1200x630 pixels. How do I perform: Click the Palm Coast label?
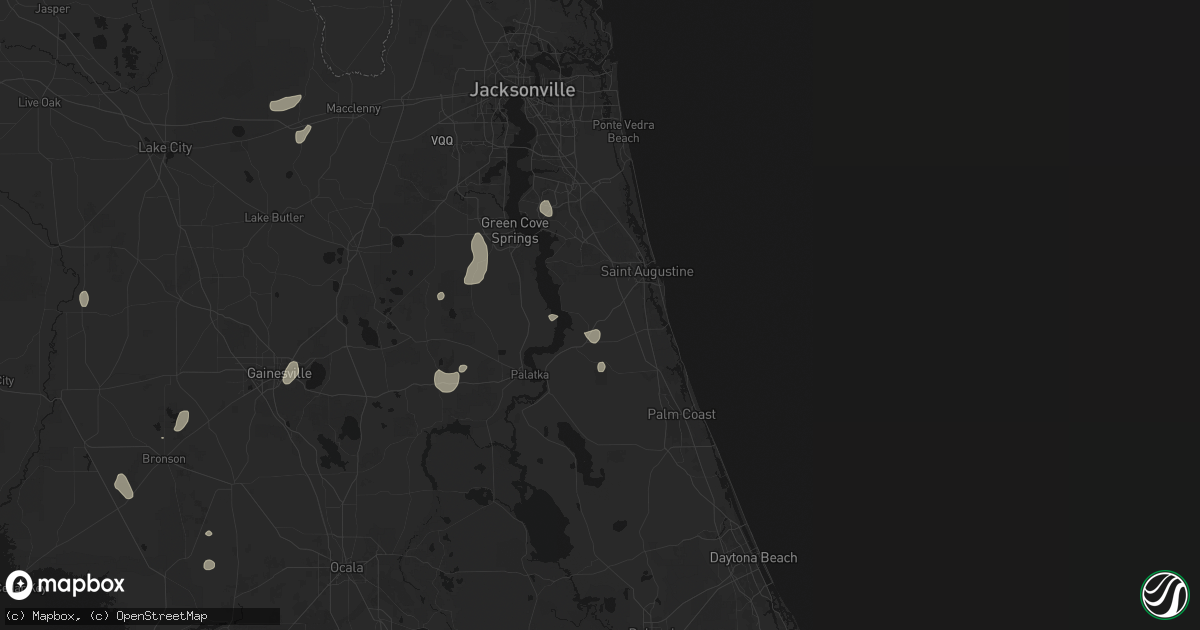682,414
